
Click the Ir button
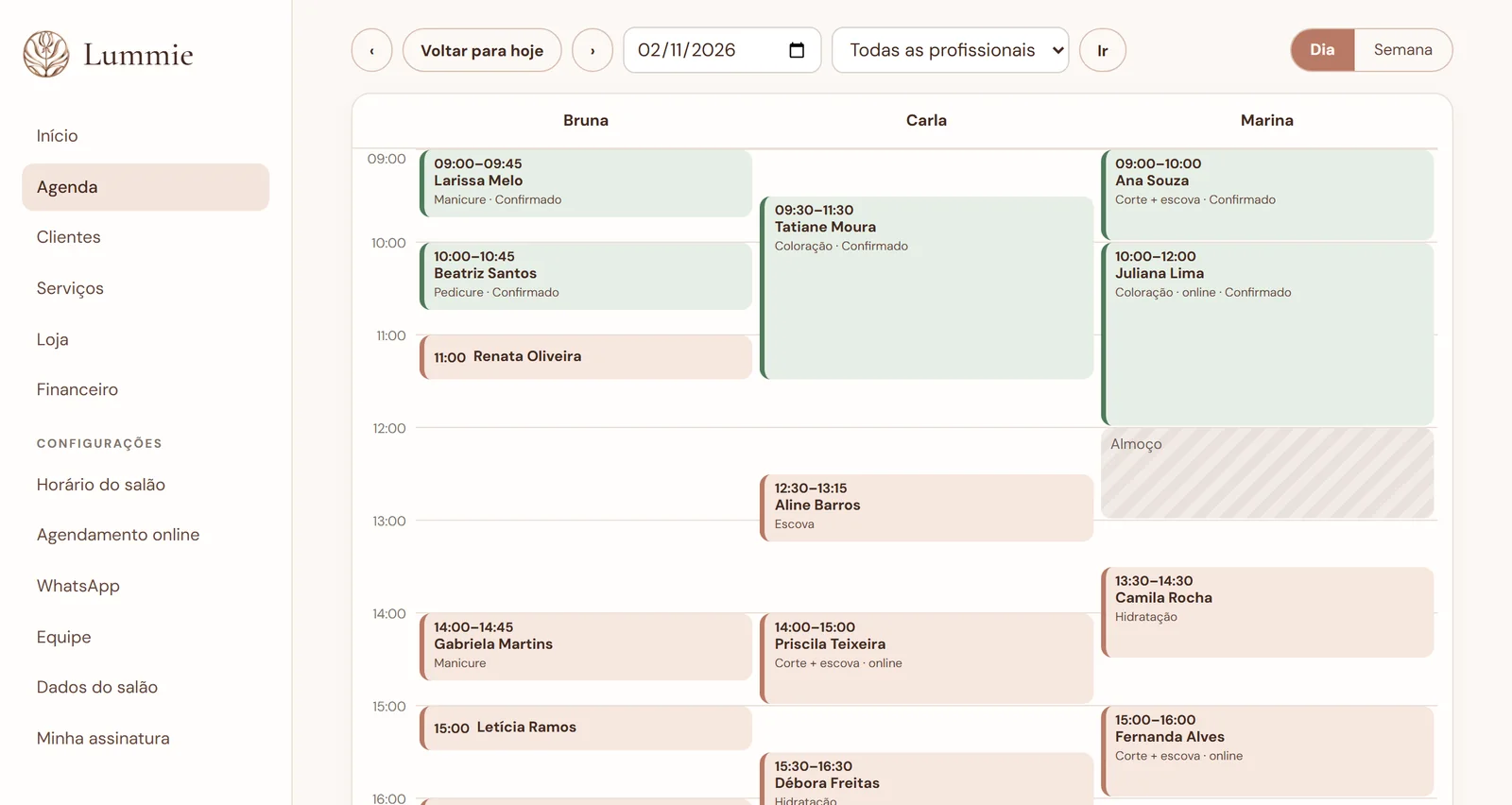pos(1103,50)
